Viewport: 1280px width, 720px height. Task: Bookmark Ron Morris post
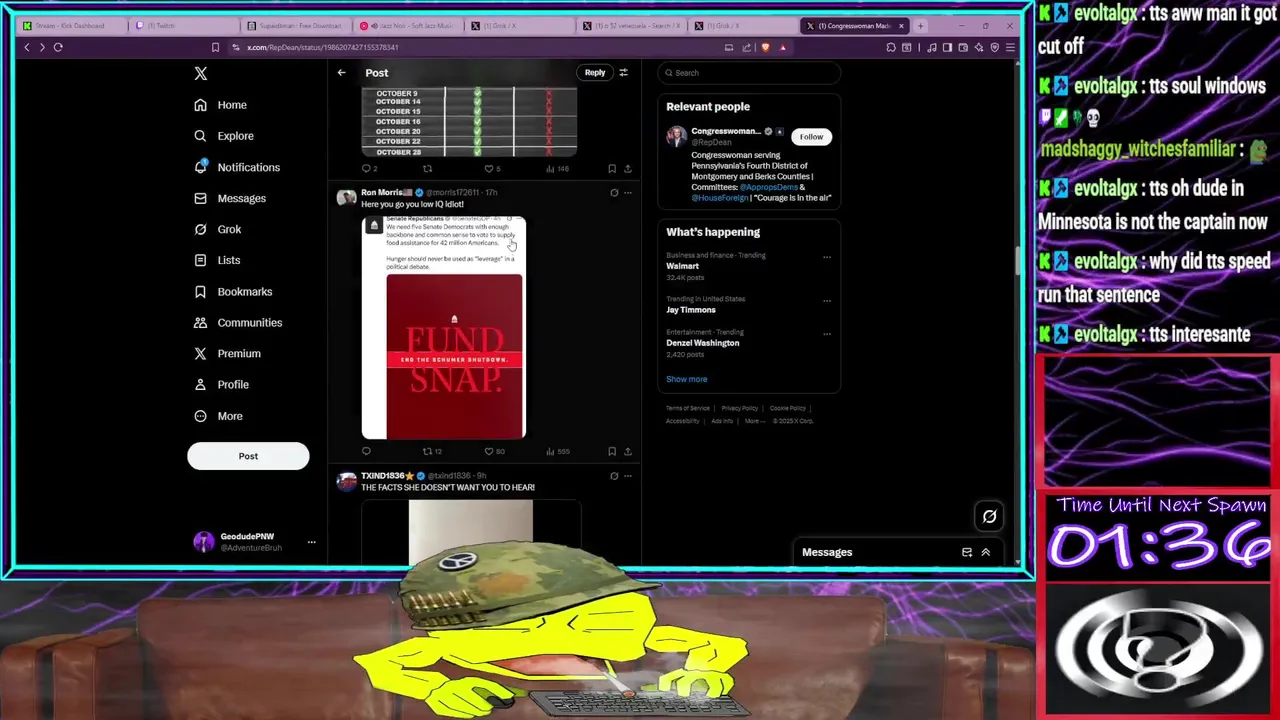pos(612,451)
